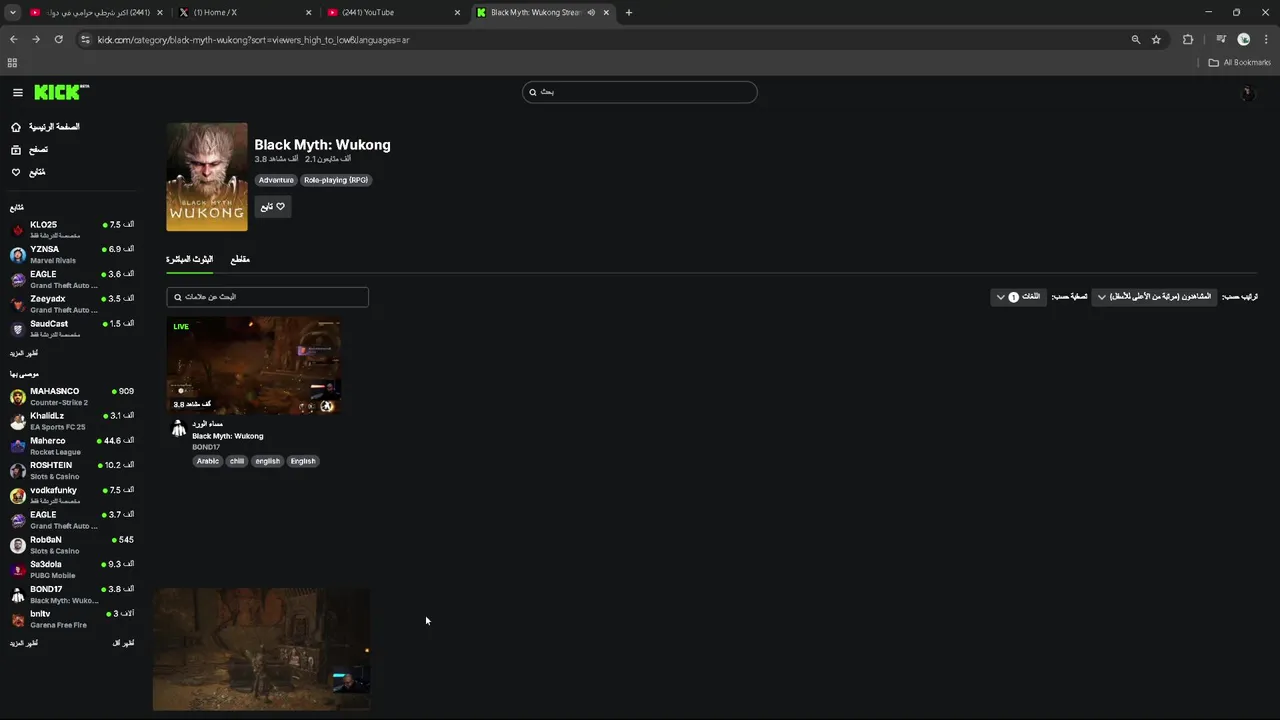This screenshot has height=720, width=1280.
Task: Open the All Bookmarks folder
Action: (x=1239, y=62)
